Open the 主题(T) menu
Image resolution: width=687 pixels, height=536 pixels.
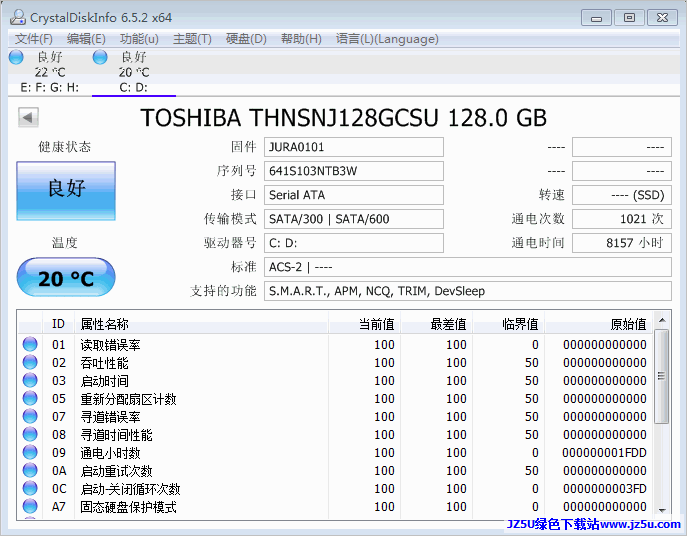[192, 39]
